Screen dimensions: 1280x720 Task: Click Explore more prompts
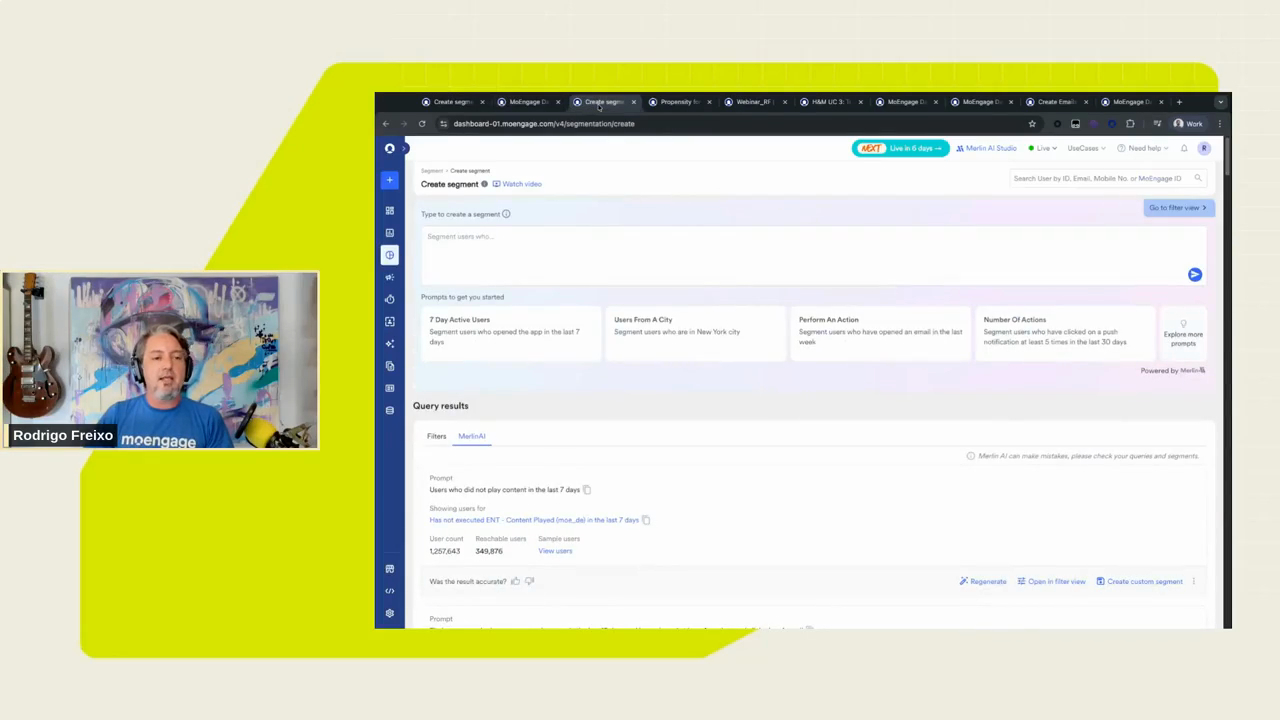[x=1183, y=334]
